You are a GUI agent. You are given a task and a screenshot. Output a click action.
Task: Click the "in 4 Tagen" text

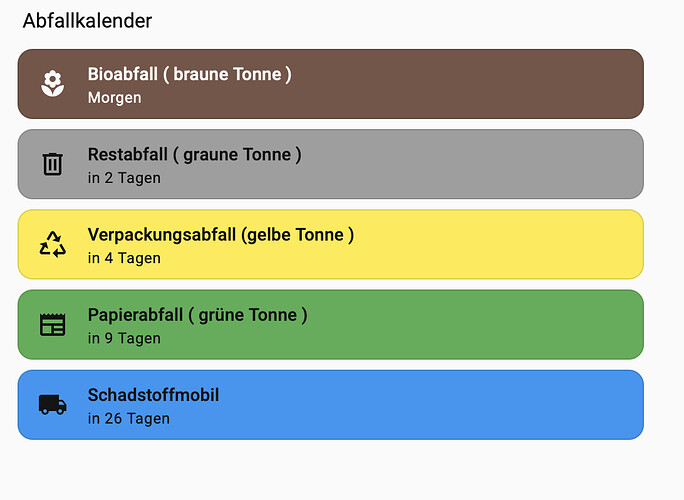[124, 258]
